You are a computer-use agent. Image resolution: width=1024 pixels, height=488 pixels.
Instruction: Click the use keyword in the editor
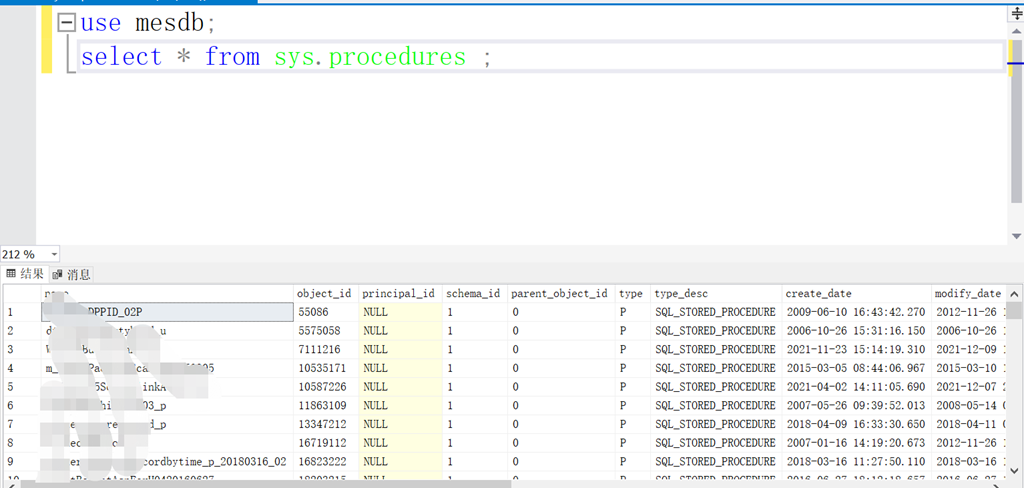pos(101,24)
